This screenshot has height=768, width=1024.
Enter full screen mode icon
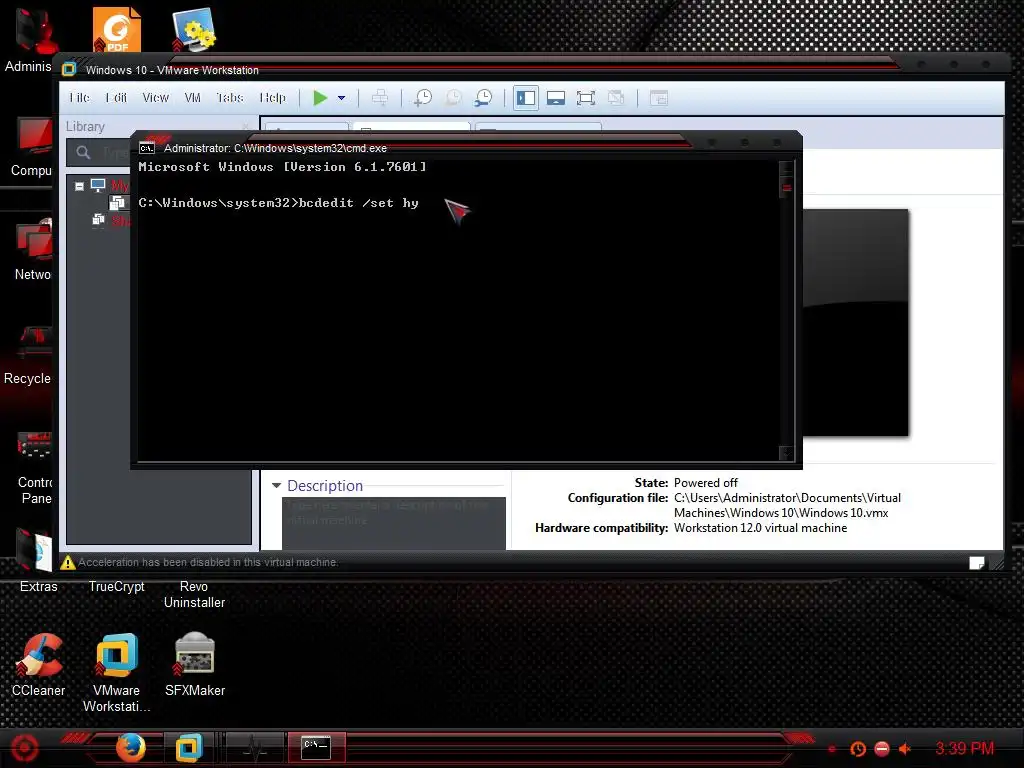pos(586,98)
